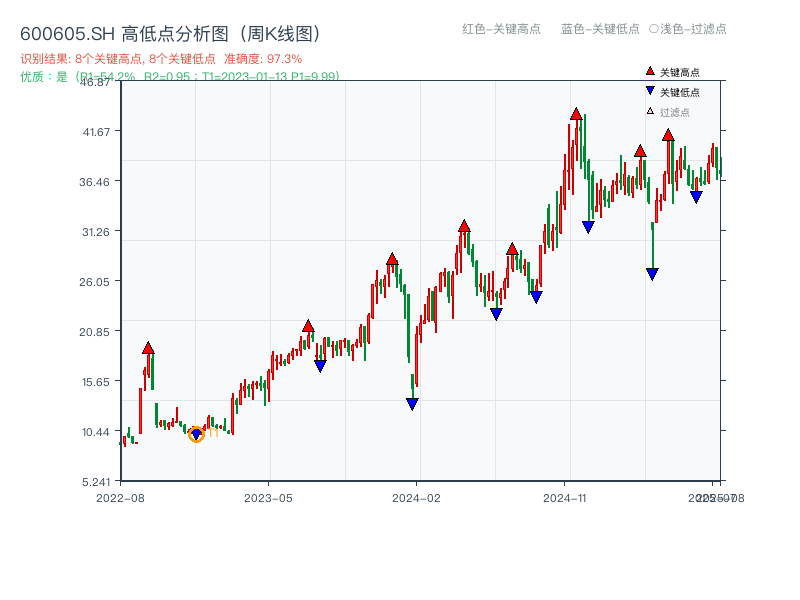Select blue low-point triangle in mid-2023 near 17
800x600 pixels.
(x=320, y=366)
